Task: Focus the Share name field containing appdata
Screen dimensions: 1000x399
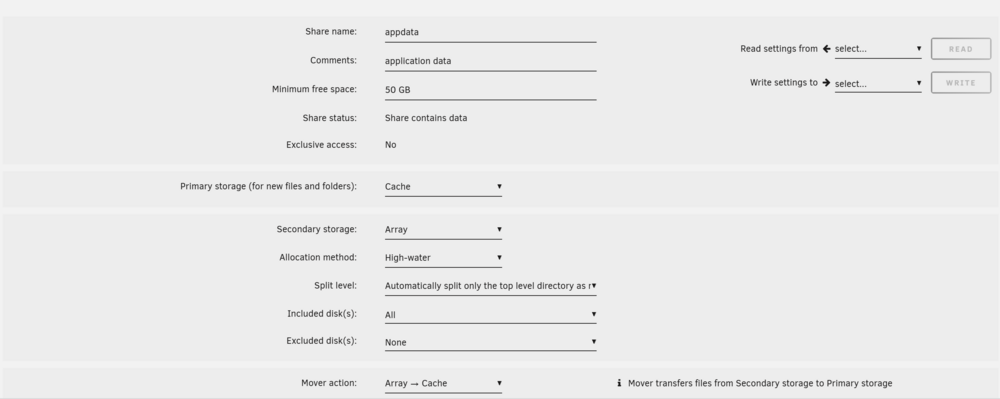Action: (490, 32)
